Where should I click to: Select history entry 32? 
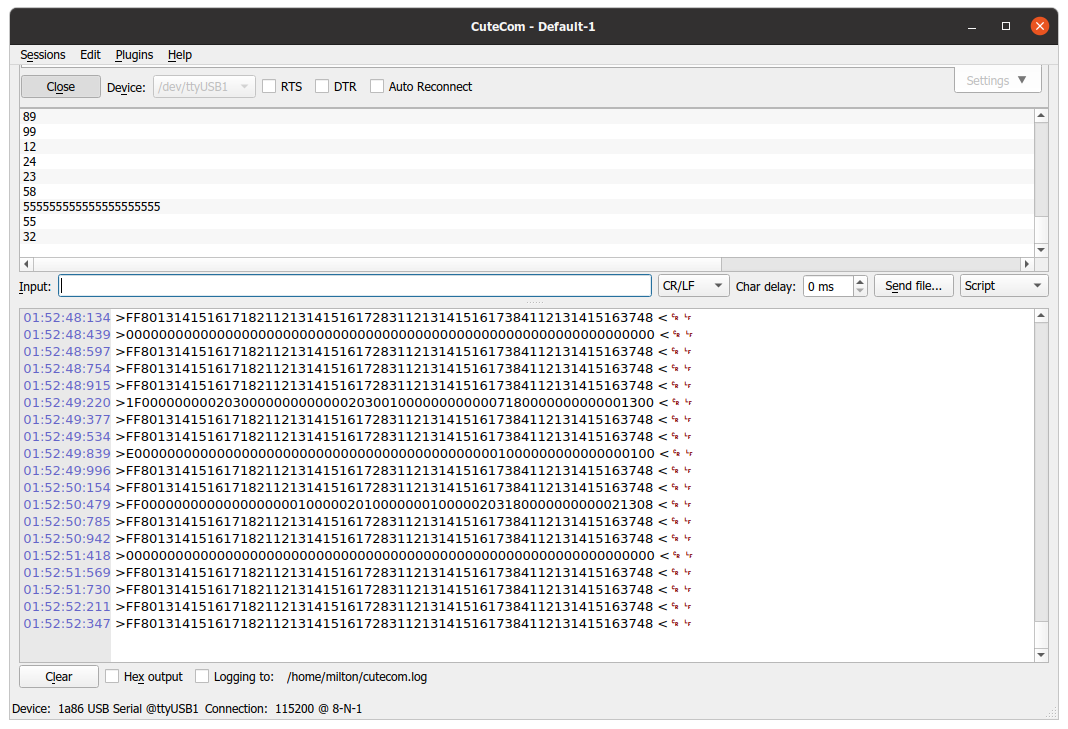[x=527, y=236]
